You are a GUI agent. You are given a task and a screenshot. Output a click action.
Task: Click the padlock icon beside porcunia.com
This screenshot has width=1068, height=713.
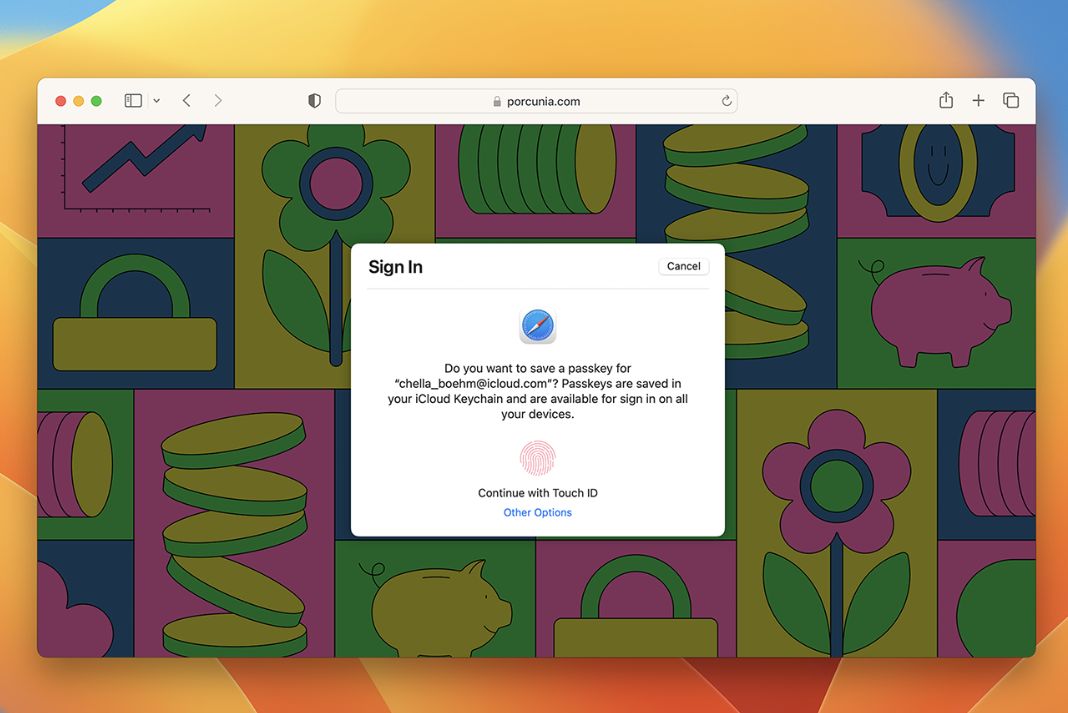click(496, 101)
